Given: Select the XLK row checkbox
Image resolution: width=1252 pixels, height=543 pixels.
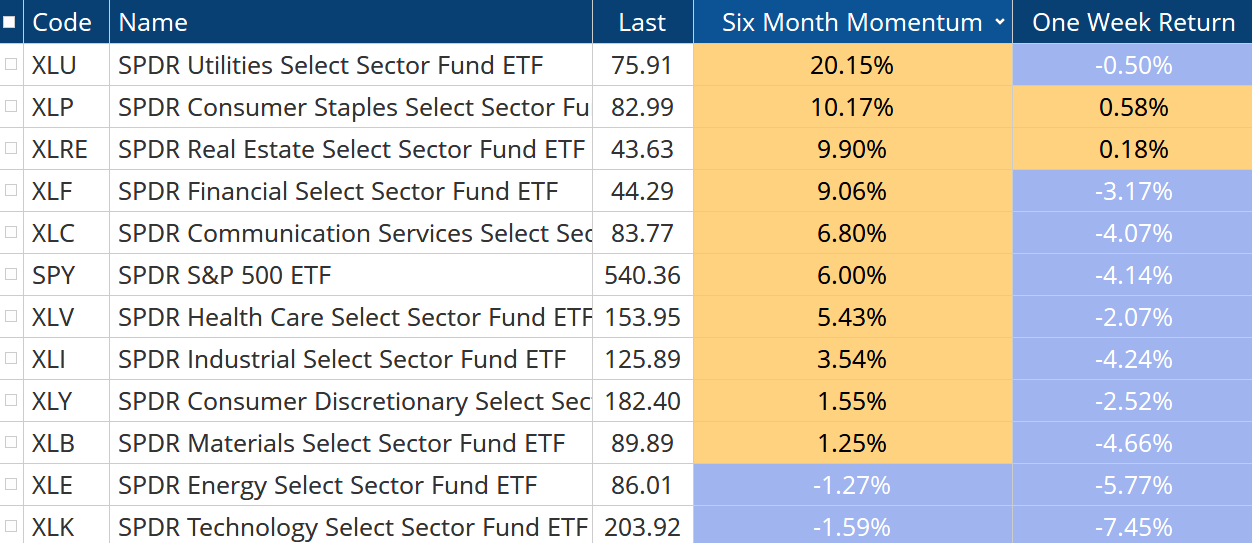Looking at the screenshot, I should tap(11, 527).
